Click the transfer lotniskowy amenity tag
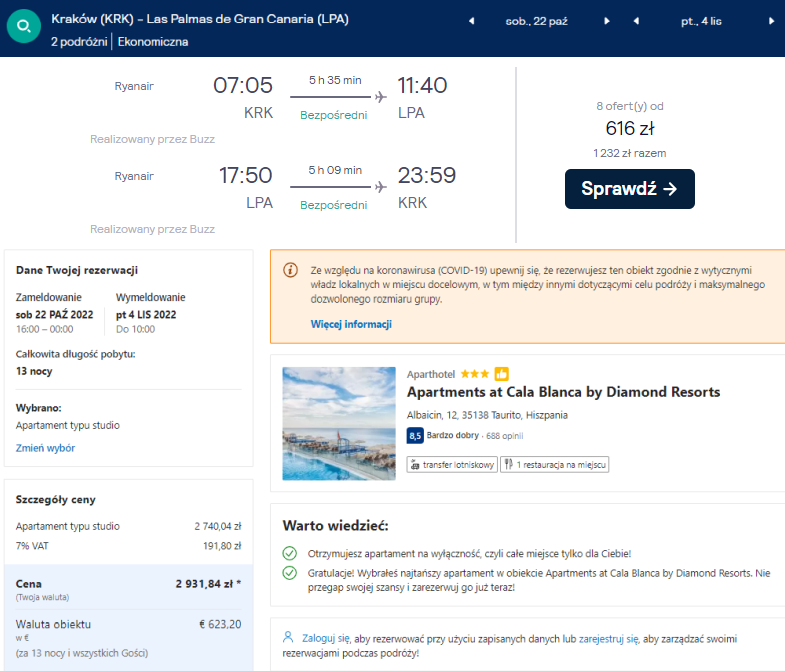This screenshot has width=785, height=671. (x=451, y=464)
